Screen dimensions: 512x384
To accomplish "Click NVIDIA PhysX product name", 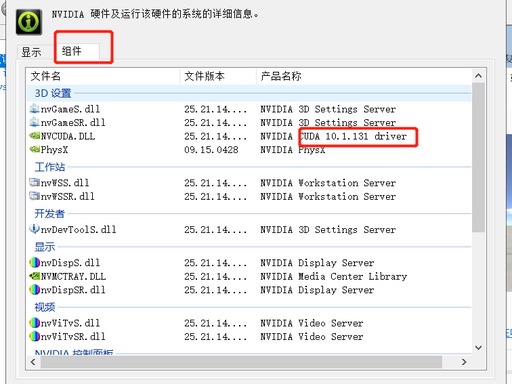I will click(x=292, y=150).
